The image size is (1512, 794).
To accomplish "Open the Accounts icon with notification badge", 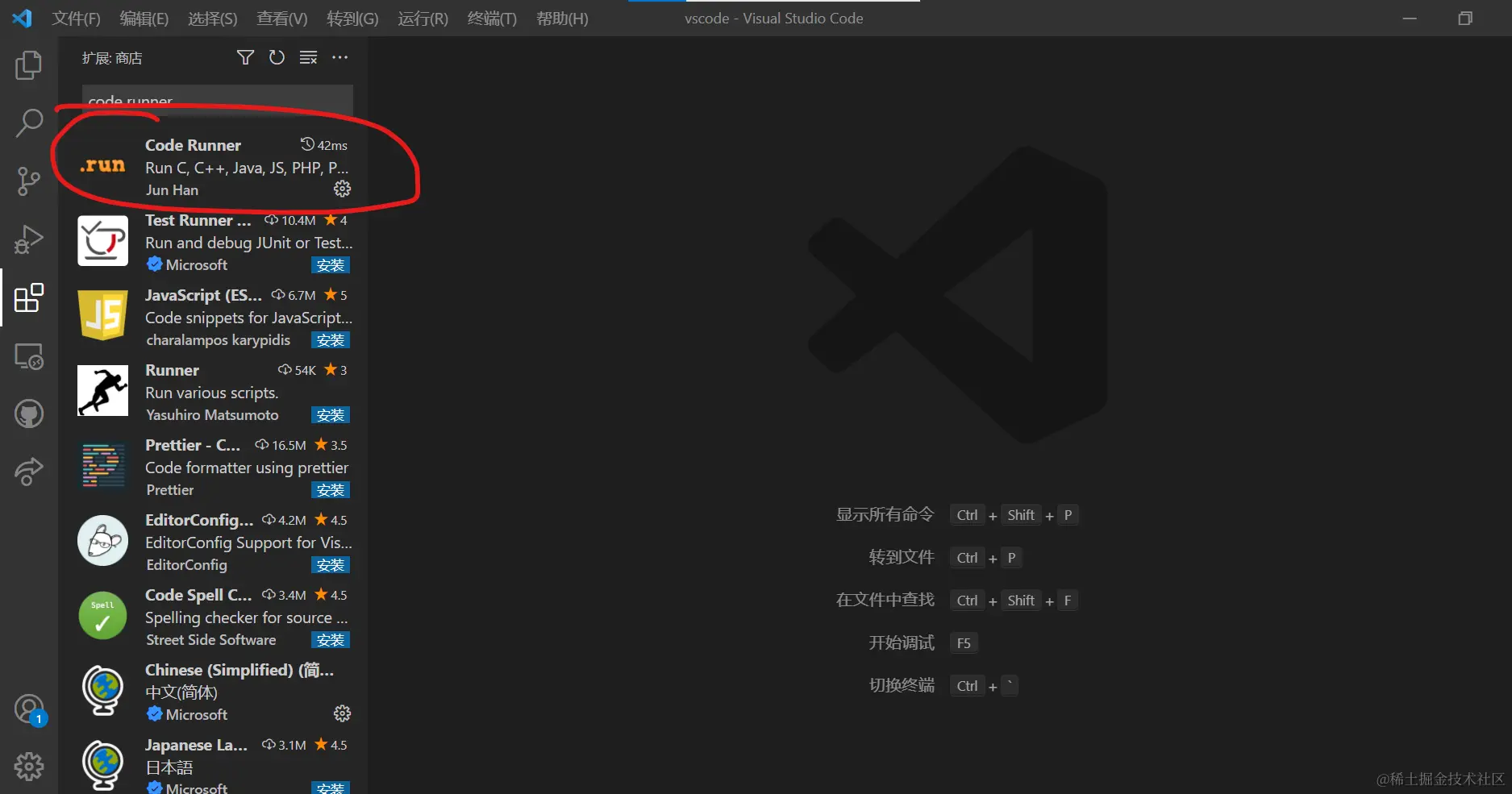I will click(29, 709).
